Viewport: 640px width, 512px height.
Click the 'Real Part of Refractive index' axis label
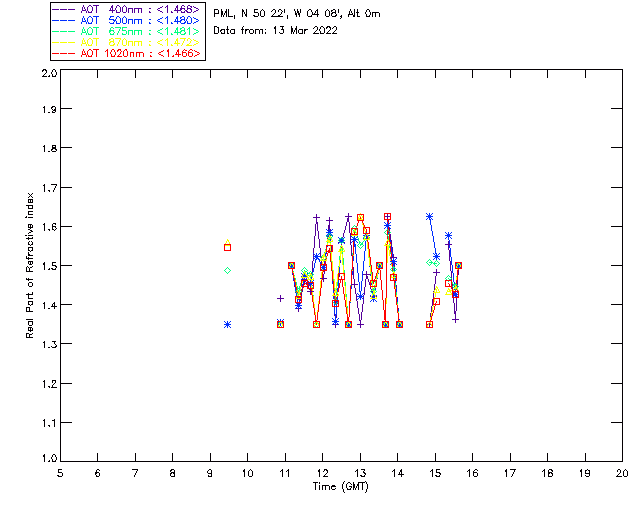point(29,265)
